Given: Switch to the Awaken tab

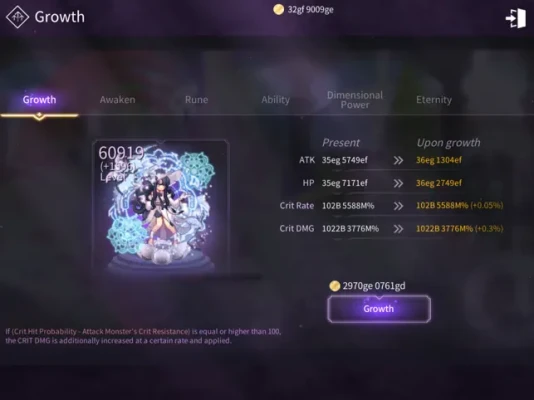Looking at the screenshot, I should tap(117, 100).
